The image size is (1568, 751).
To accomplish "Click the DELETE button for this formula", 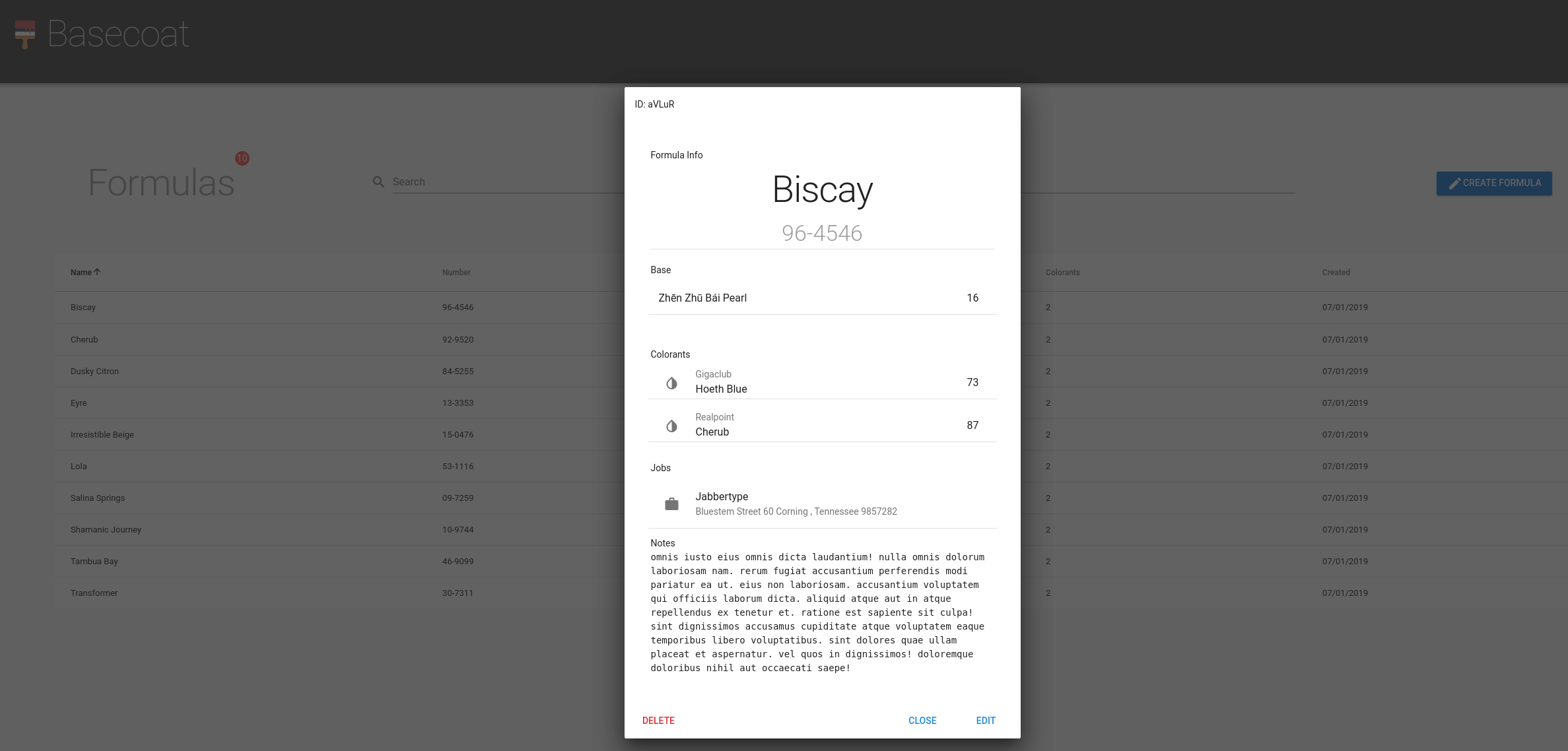I will [658, 720].
